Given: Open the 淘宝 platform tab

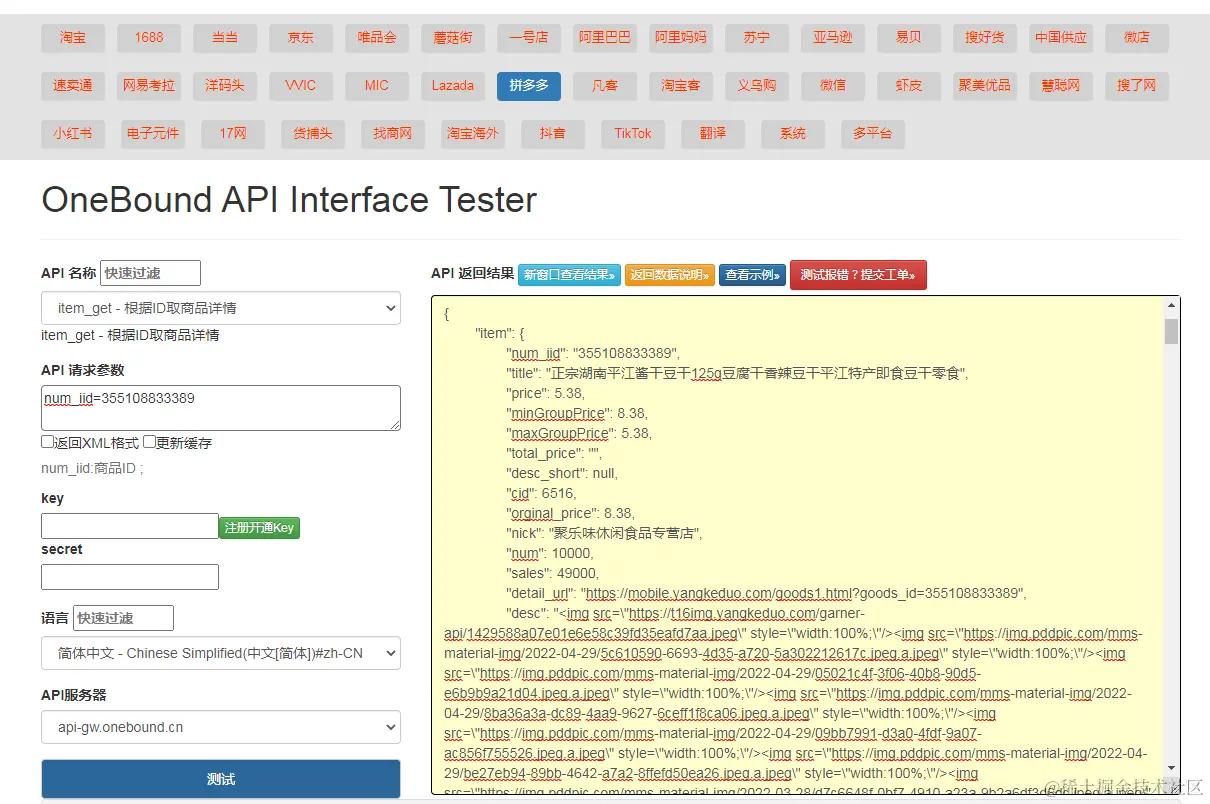Looking at the screenshot, I should click(x=73, y=38).
